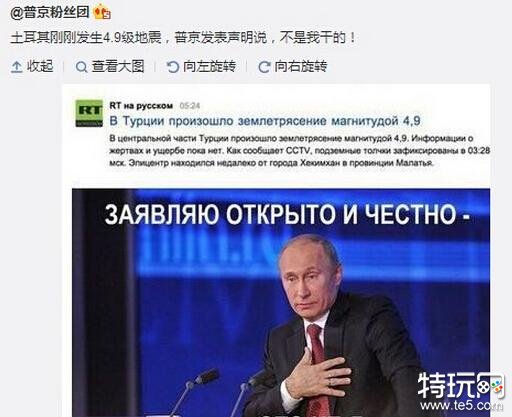Image resolution: width=512 pixels, height=417 pixels.
Task: Click the magnifier icon for 查看大图
Action: pos(81,67)
